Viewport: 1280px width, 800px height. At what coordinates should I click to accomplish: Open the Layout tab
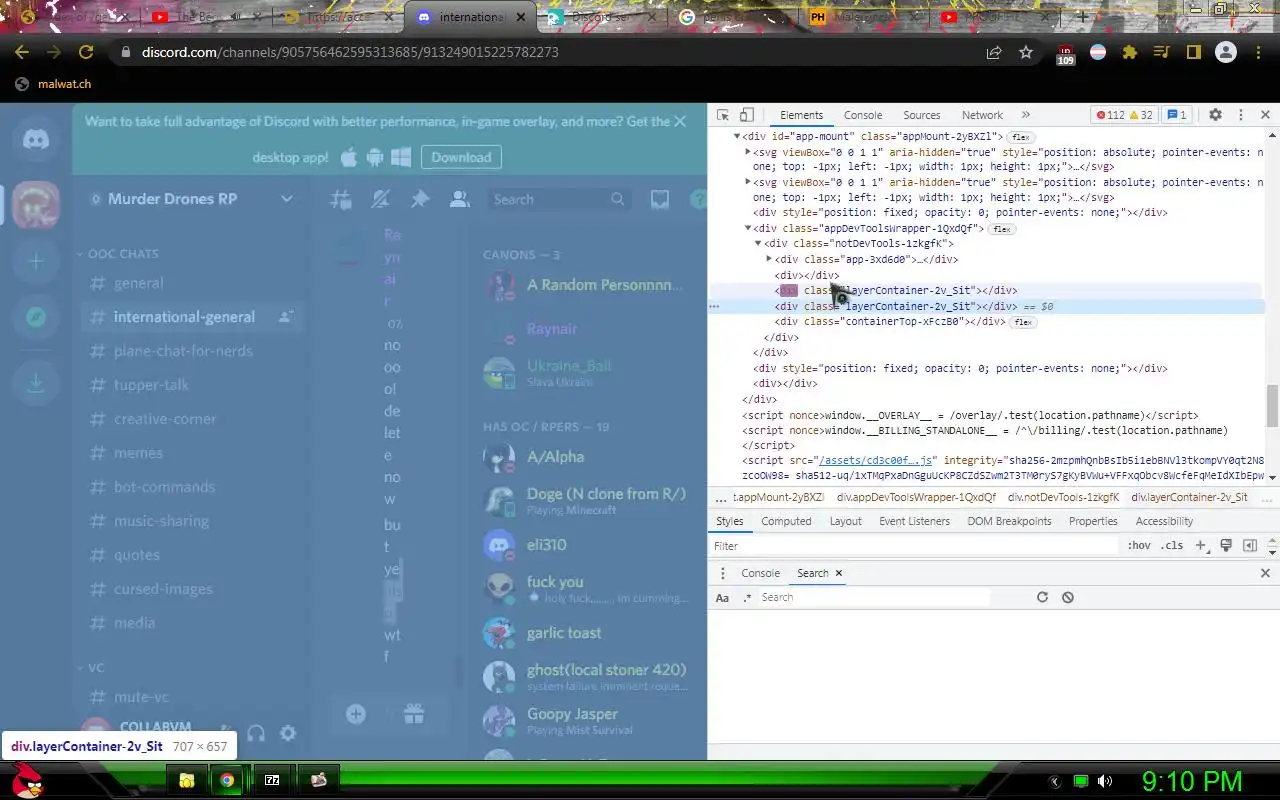pos(845,521)
